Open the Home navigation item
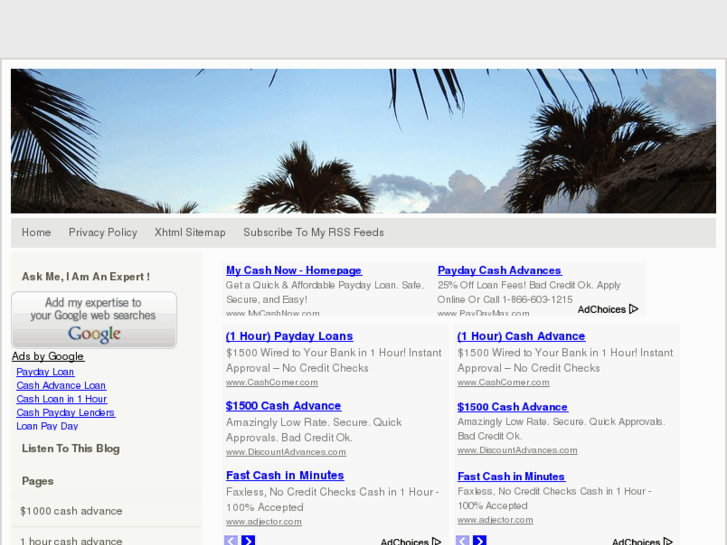This screenshot has height=545, width=727. [x=36, y=232]
